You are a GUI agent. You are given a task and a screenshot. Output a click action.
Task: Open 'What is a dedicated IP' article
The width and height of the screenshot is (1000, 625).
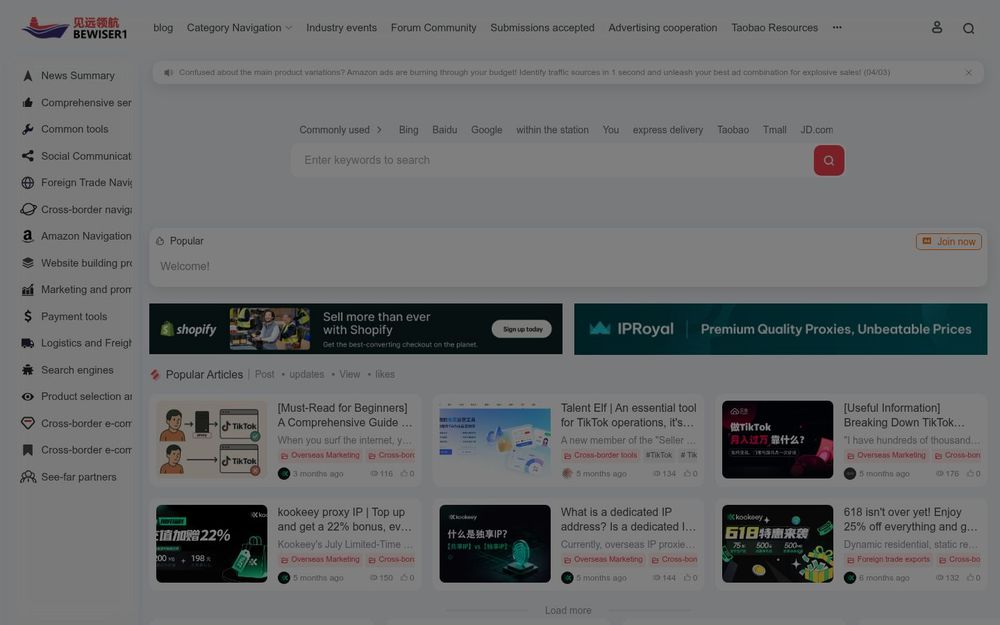tap(628, 519)
